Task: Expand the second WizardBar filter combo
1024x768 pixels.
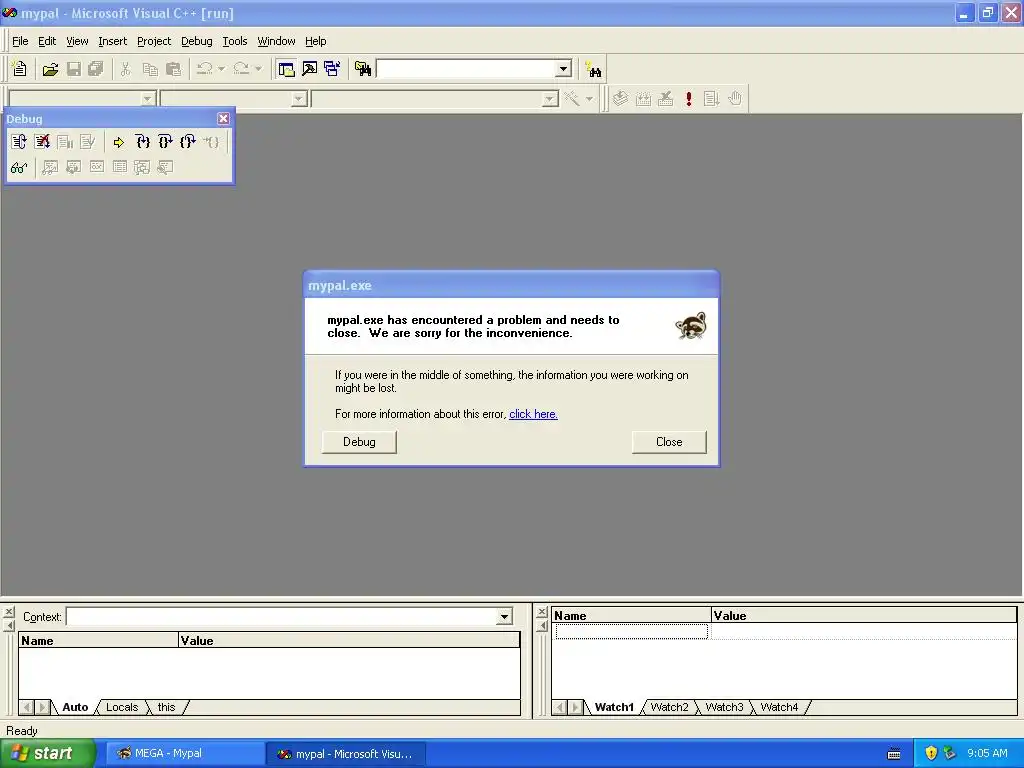Action: 299,99
